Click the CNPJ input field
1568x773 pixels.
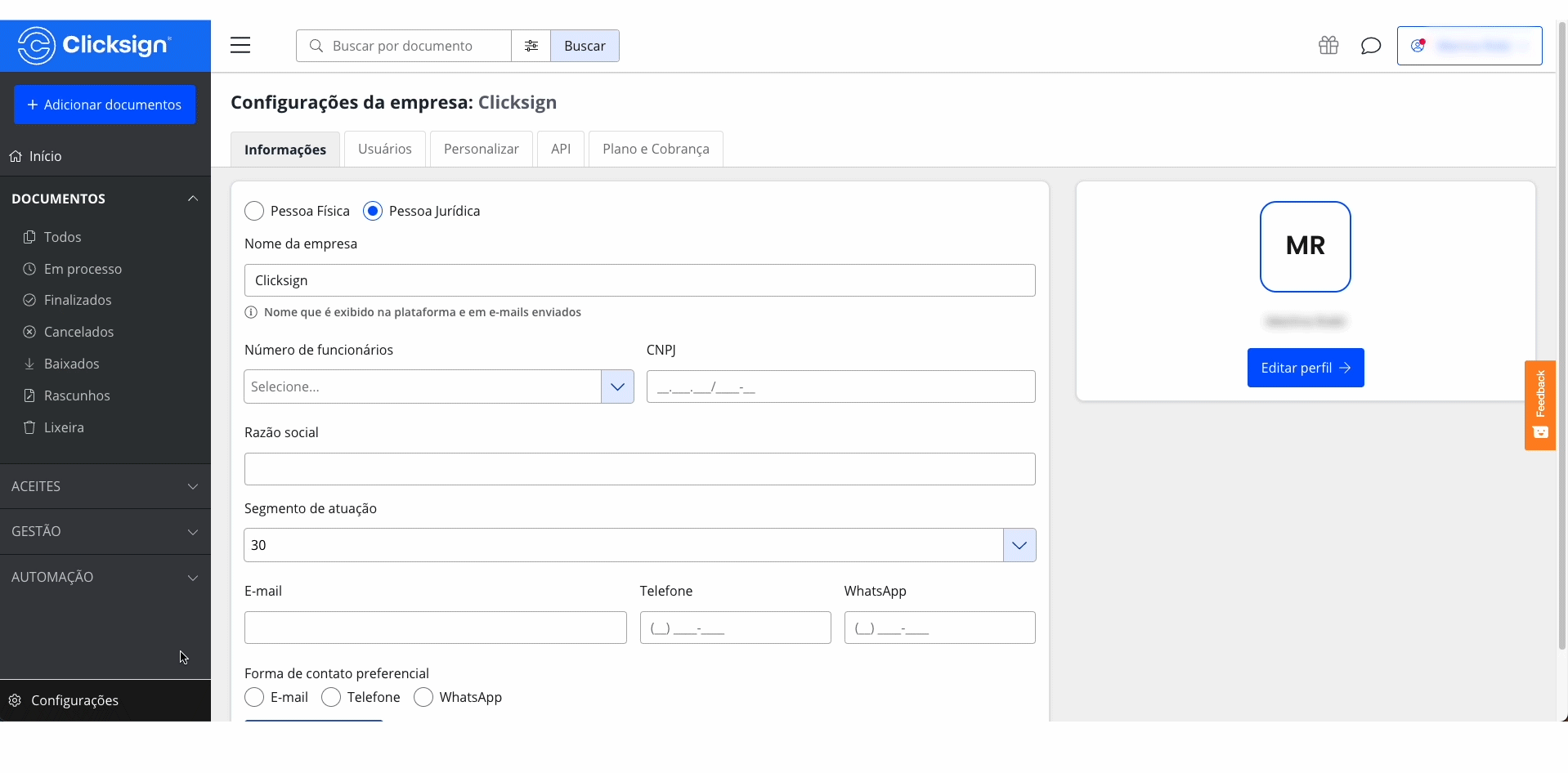[841, 386]
